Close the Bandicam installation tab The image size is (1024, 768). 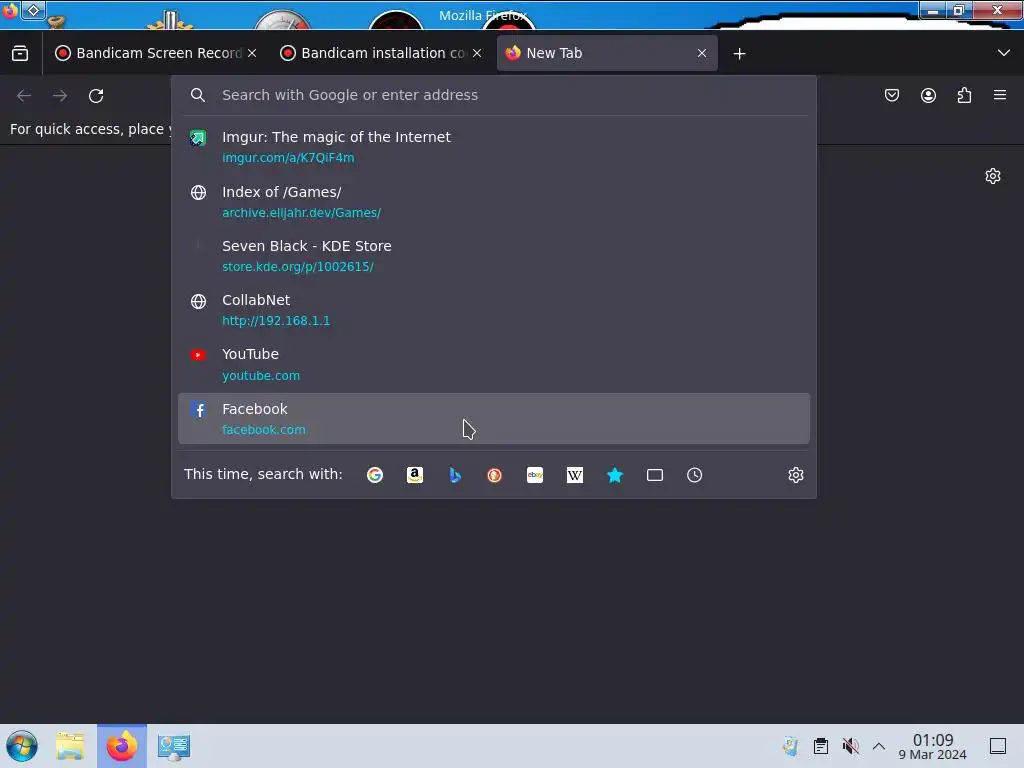point(477,53)
